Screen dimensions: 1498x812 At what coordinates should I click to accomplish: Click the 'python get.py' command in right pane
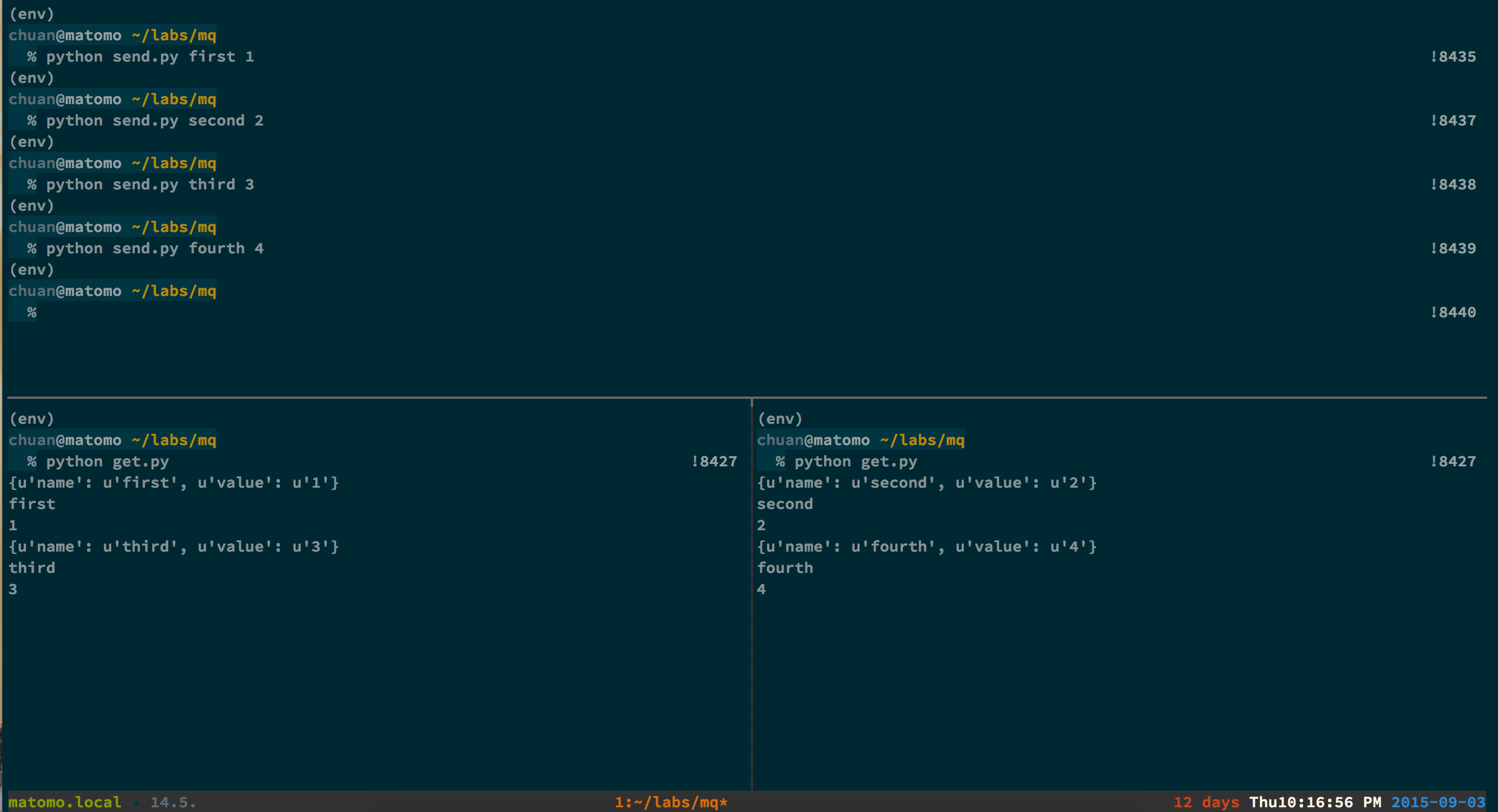(x=856, y=462)
